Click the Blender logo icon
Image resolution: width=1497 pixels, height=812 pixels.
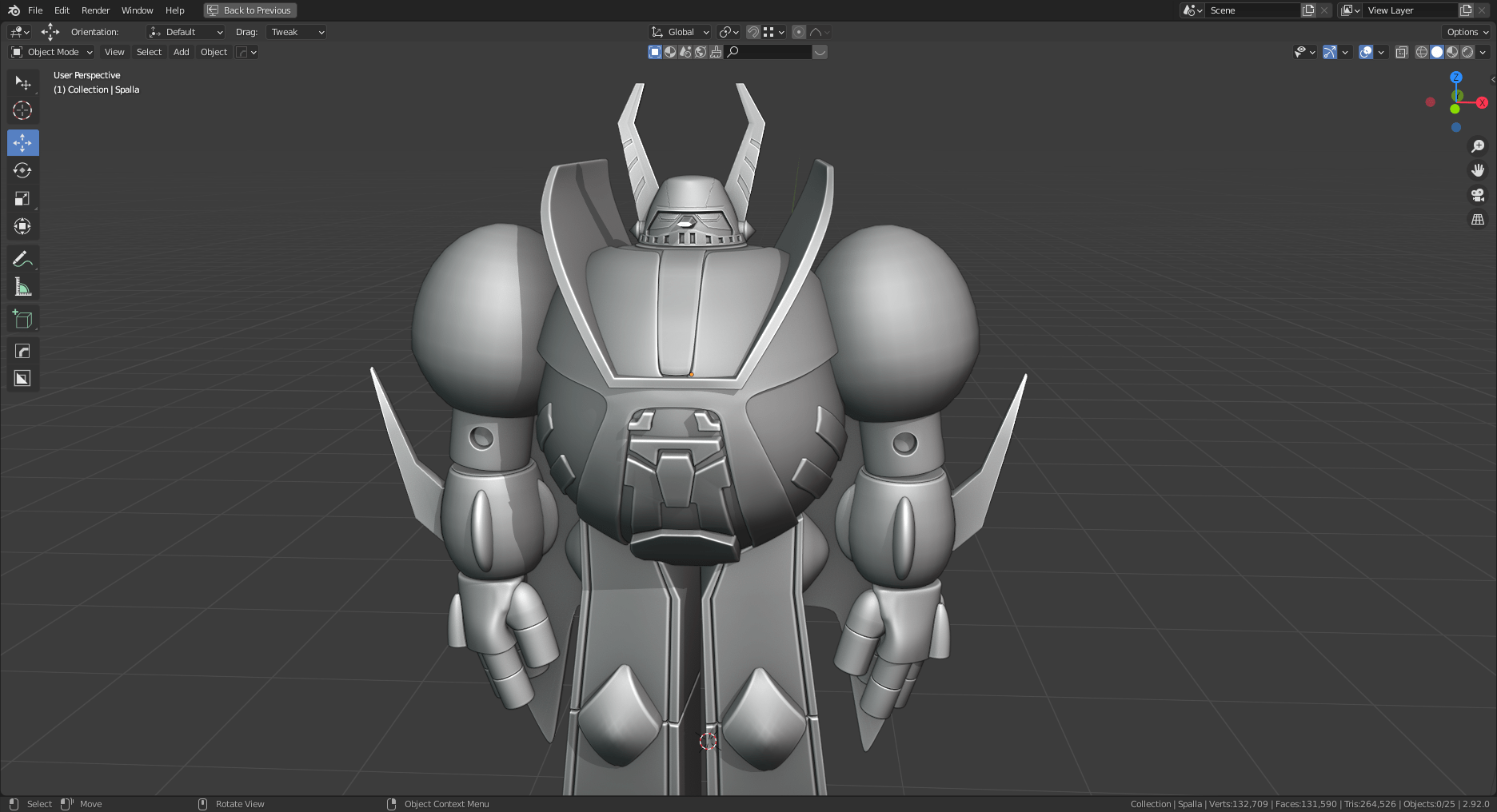[14, 10]
